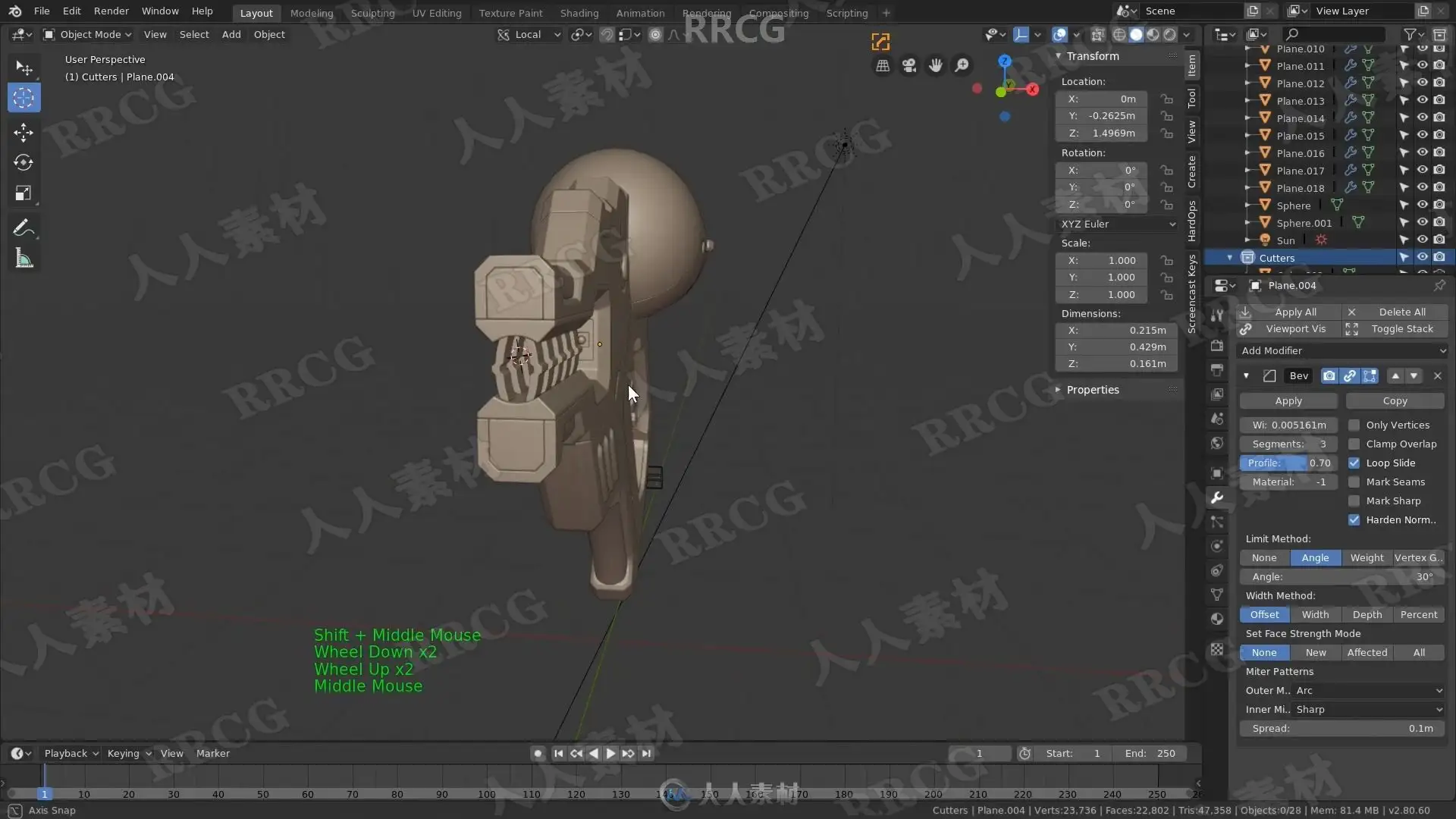This screenshot has width=1456, height=819.
Task: Open the Add Modifier dropdown
Action: (1342, 350)
